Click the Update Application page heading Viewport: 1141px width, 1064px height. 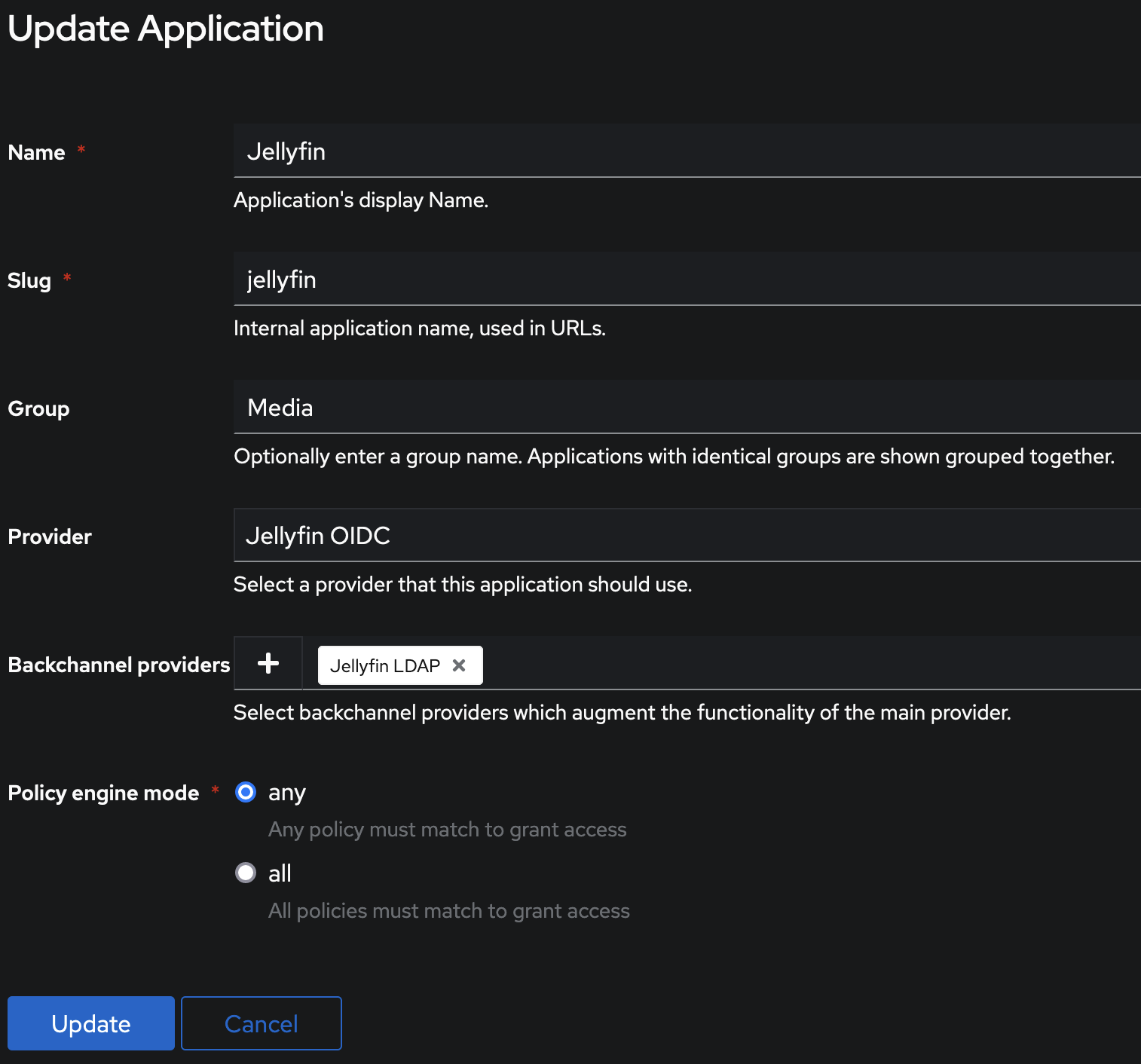[165, 29]
